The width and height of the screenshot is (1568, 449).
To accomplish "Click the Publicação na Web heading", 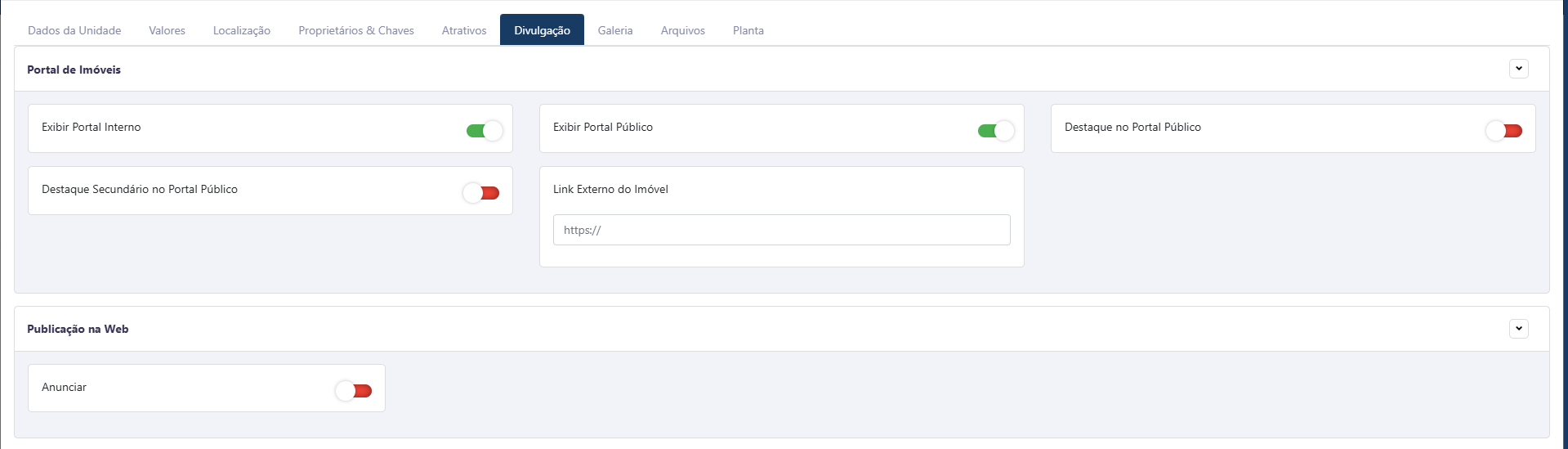I will pos(78,329).
